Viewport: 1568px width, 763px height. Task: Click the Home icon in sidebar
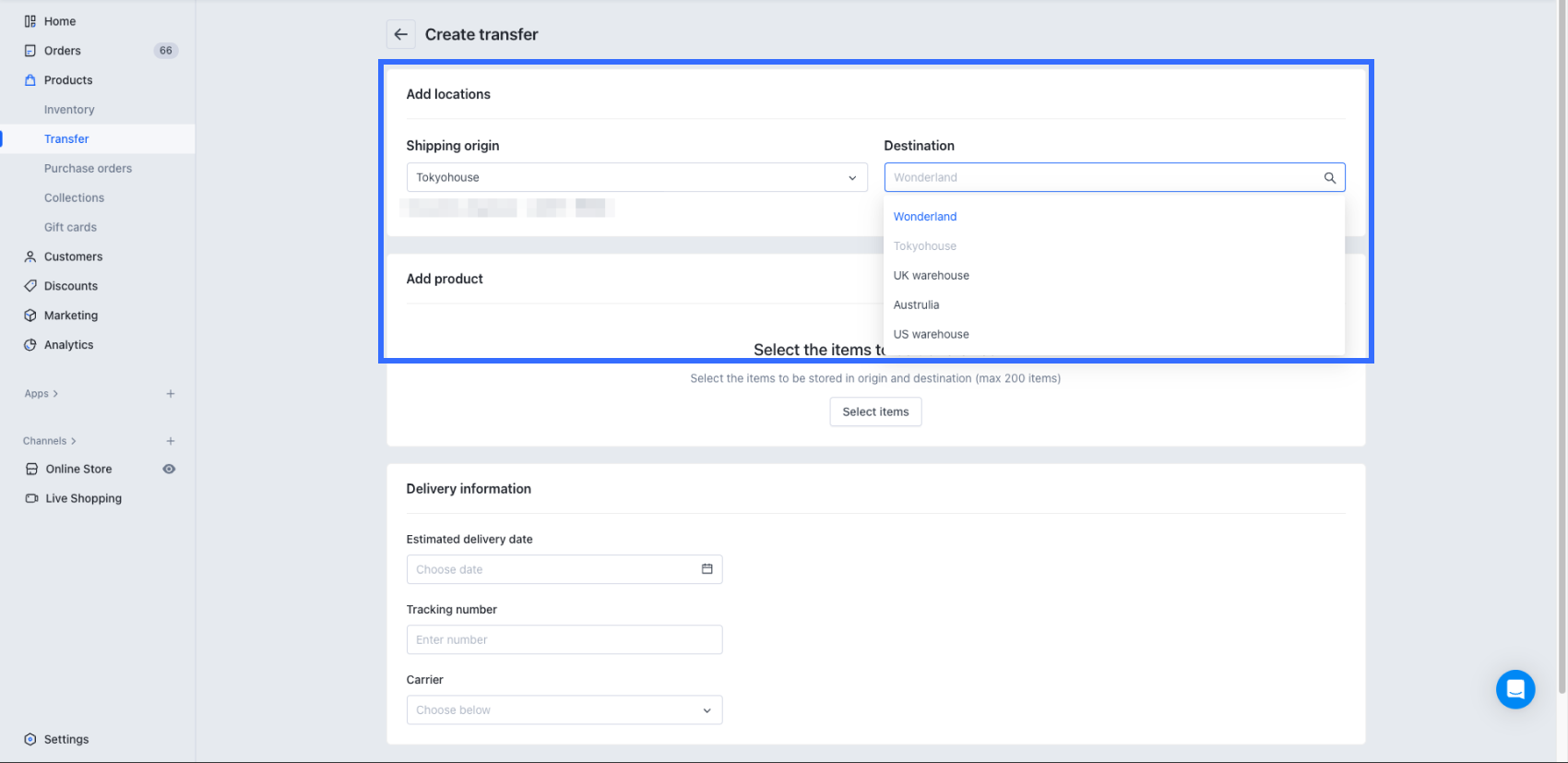30,21
